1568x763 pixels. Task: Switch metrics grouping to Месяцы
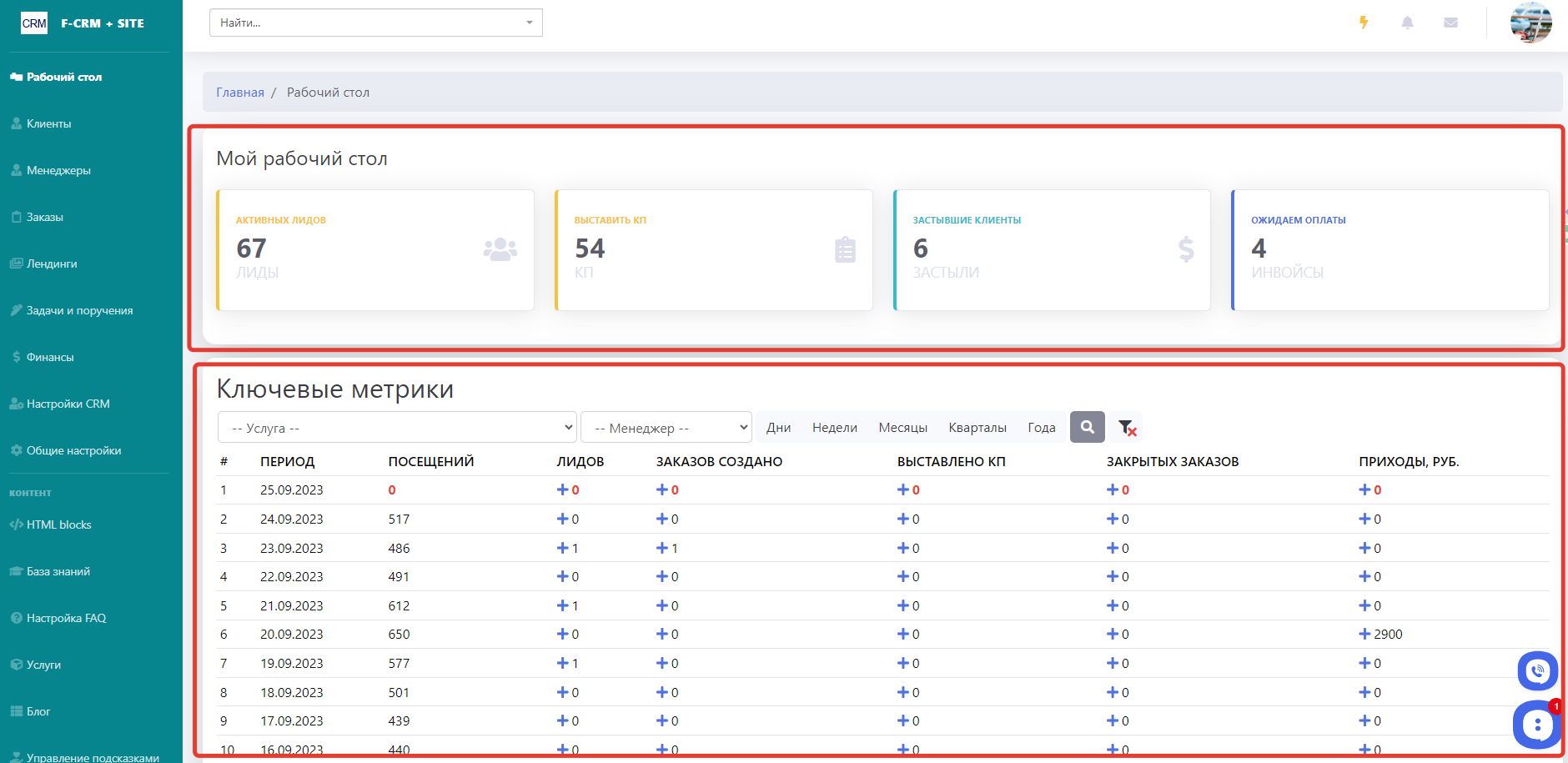(902, 428)
